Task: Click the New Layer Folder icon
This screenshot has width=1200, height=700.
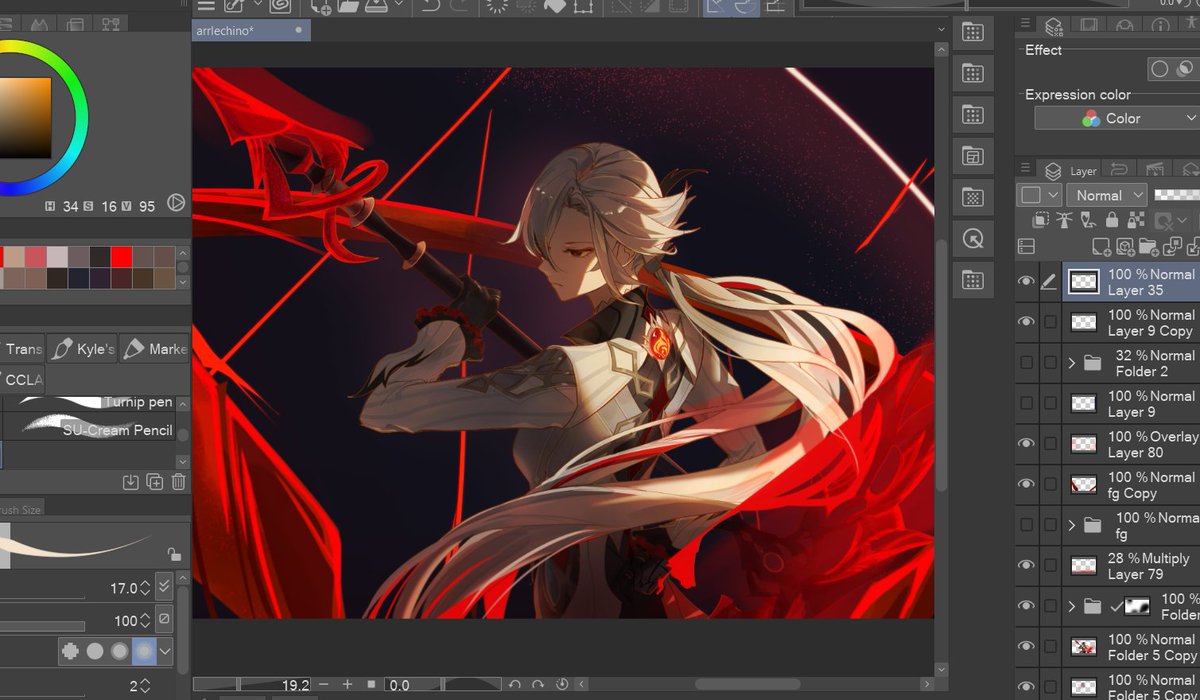Action: [x=1147, y=246]
